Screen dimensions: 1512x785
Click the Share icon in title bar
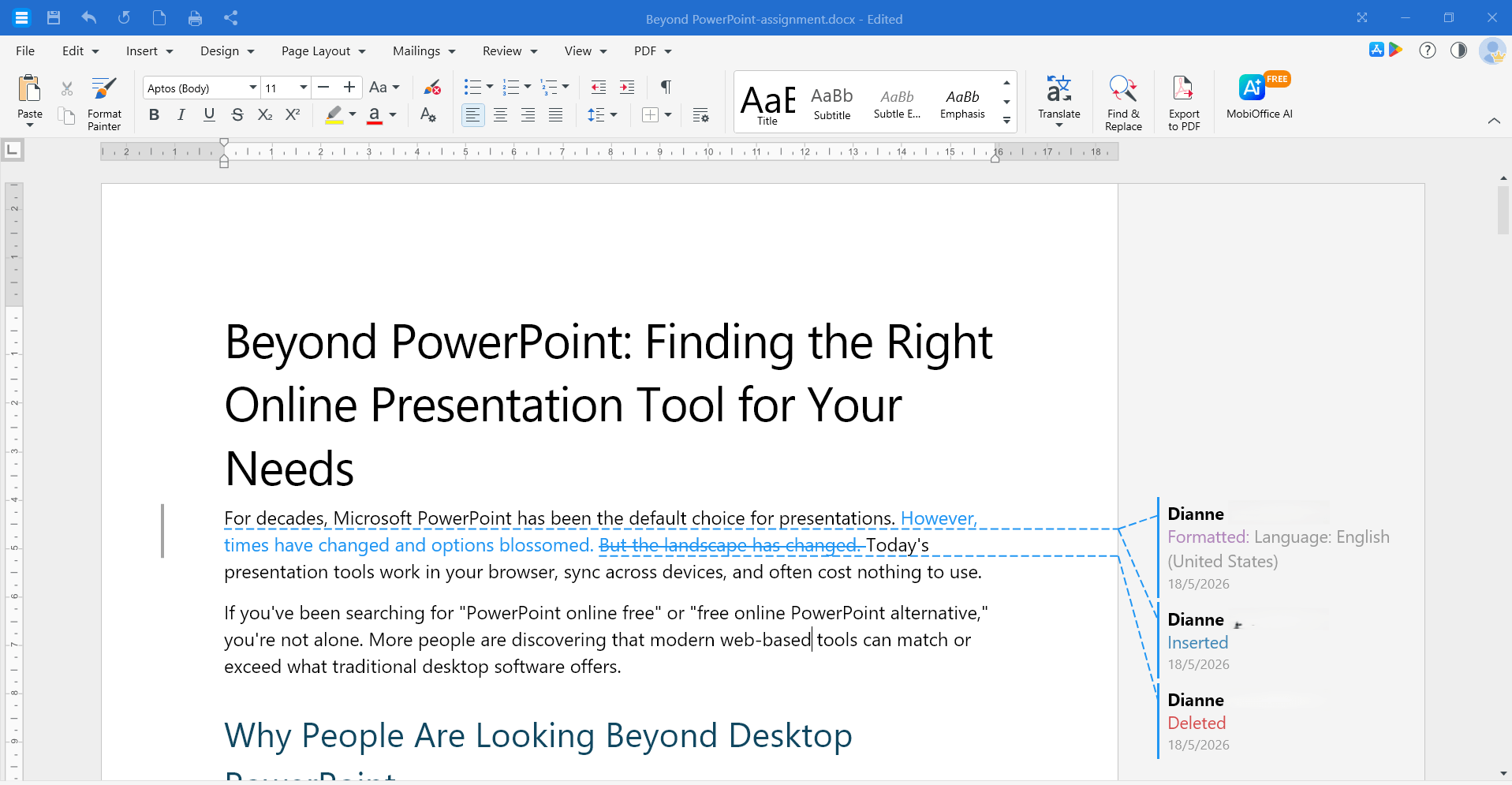(230, 18)
